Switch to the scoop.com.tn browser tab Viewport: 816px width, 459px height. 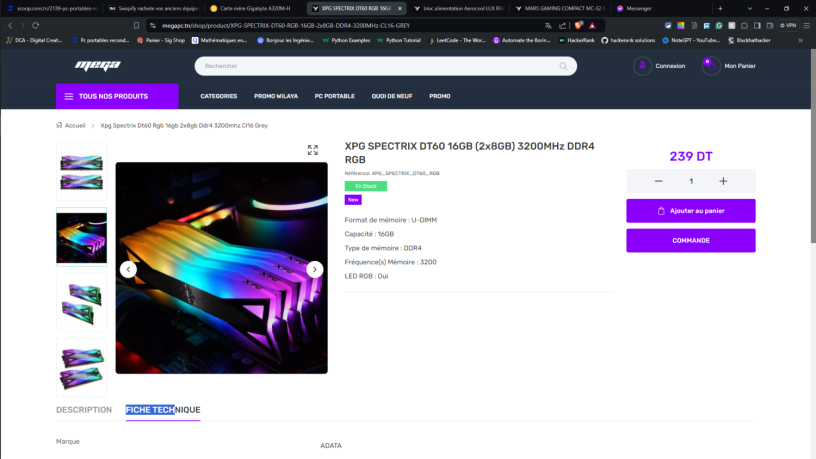(x=52, y=8)
